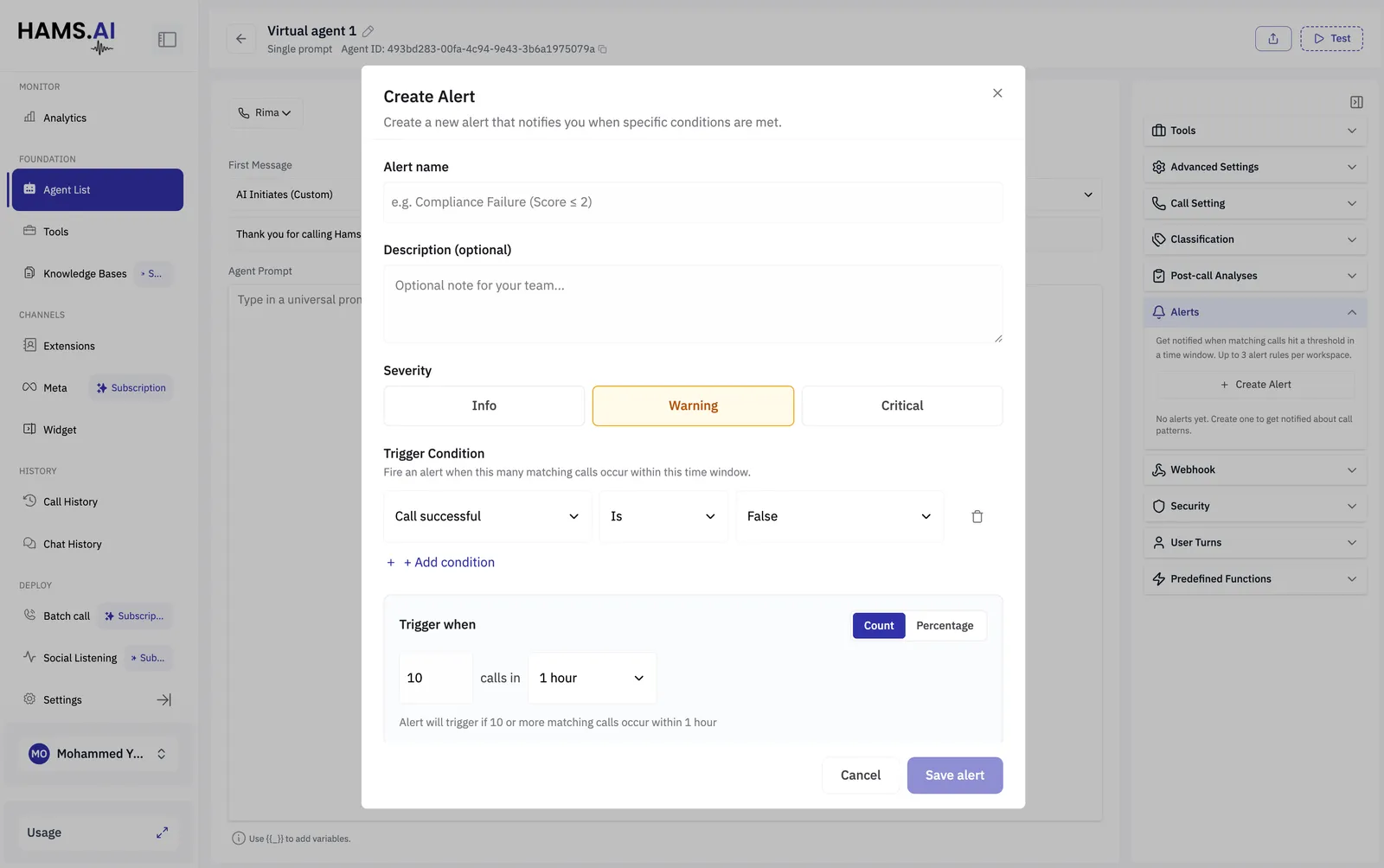Screen dimensions: 1384x868
Task: Select Warning severity
Action: click(693, 405)
